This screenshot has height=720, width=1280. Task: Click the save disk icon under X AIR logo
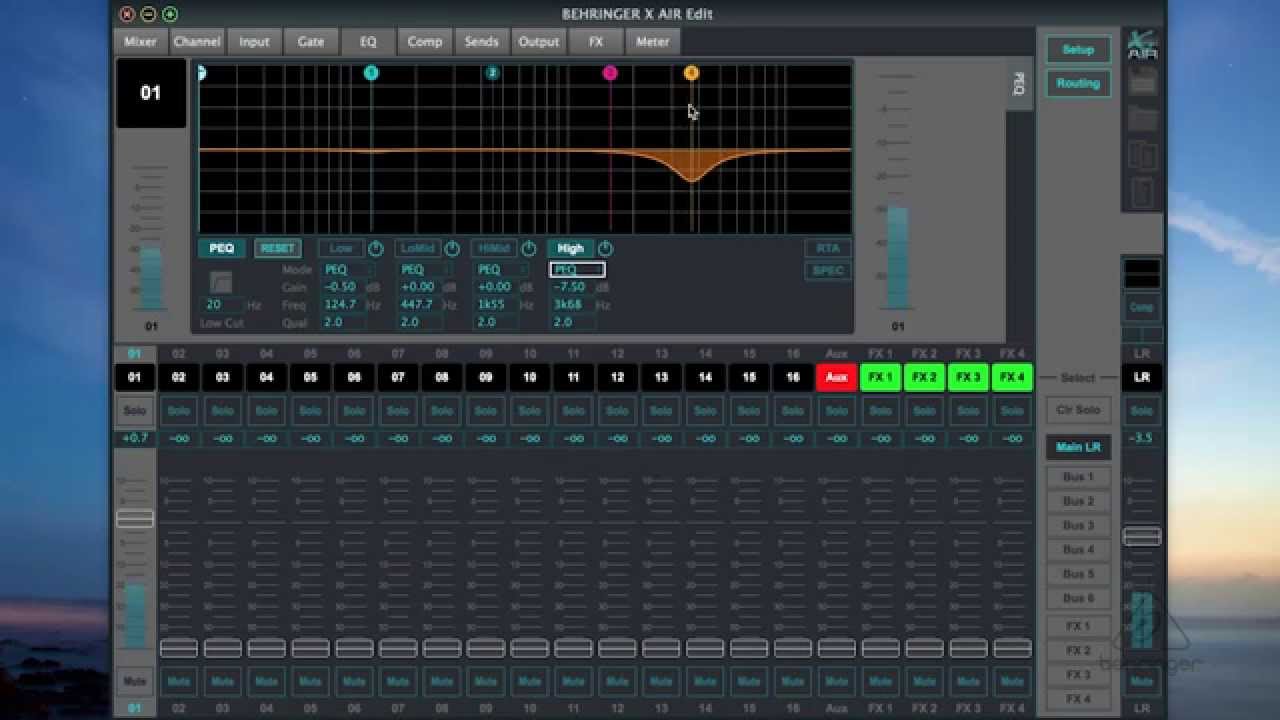[1142, 82]
